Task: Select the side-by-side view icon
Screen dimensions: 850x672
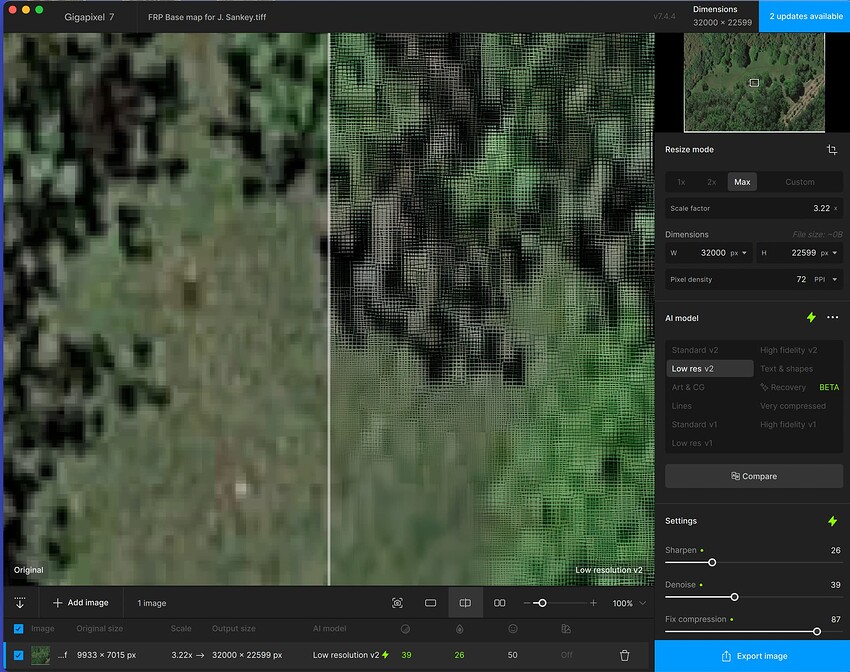Action: coord(500,603)
